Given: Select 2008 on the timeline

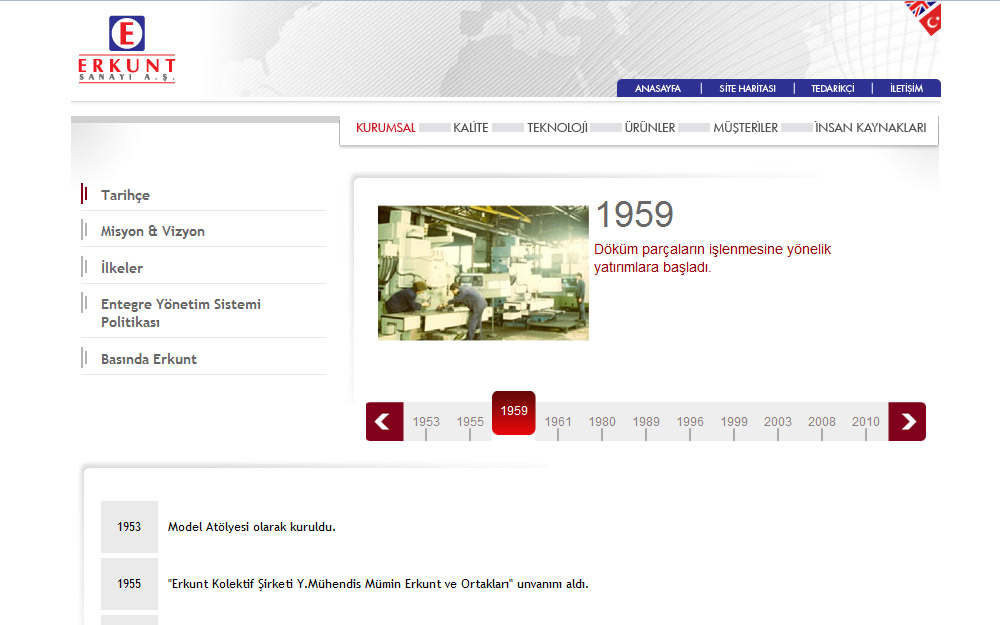Looking at the screenshot, I should [821, 422].
